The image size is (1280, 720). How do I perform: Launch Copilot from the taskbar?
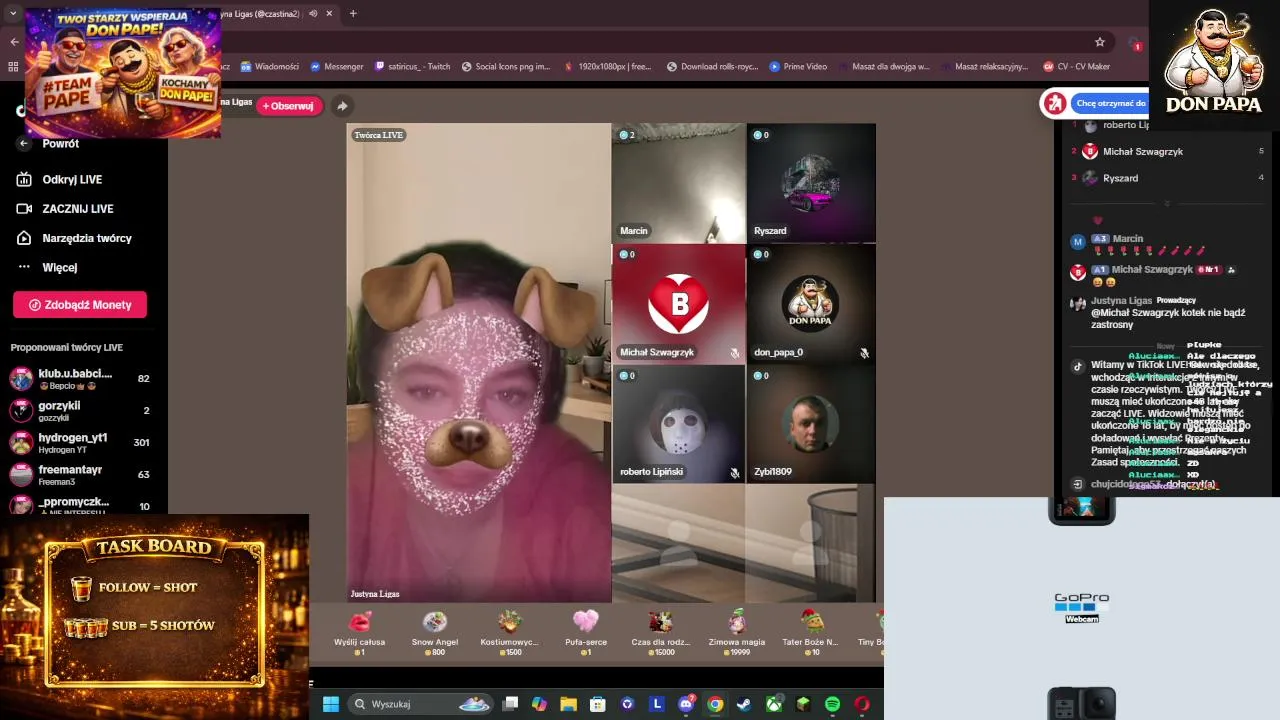(539, 704)
